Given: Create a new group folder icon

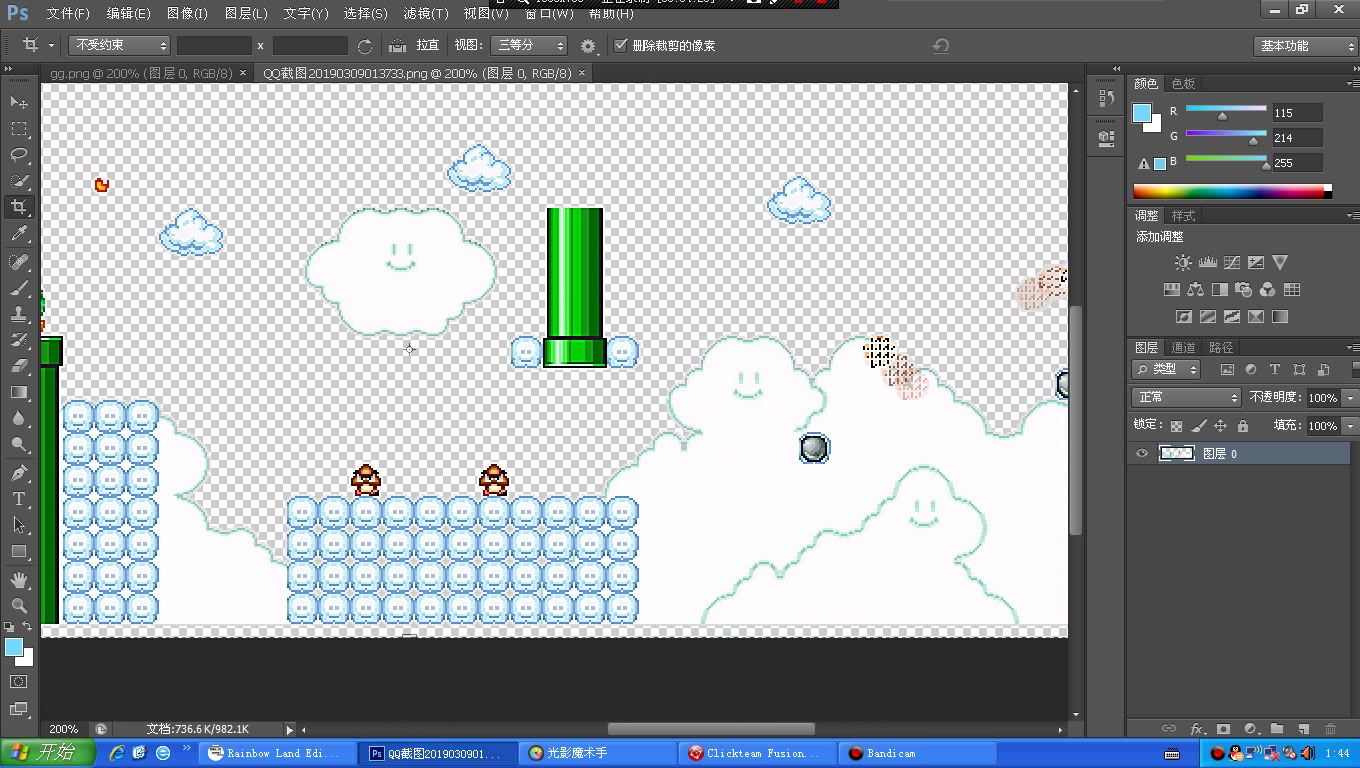Looking at the screenshot, I should click(1277, 730).
